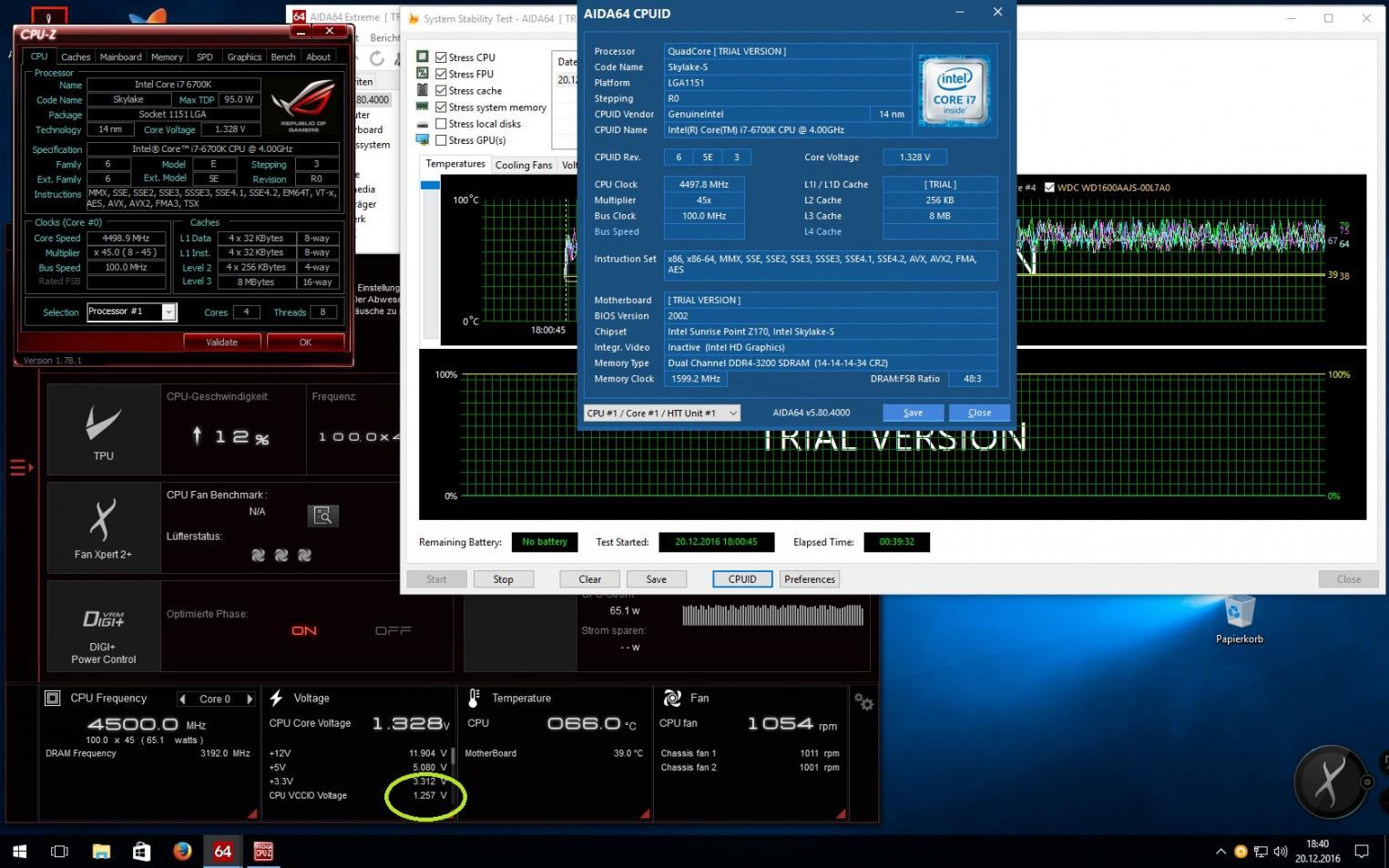This screenshot has width=1389, height=868.
Task: Click the Fan panel icon
Action: [x=672, y=699]
